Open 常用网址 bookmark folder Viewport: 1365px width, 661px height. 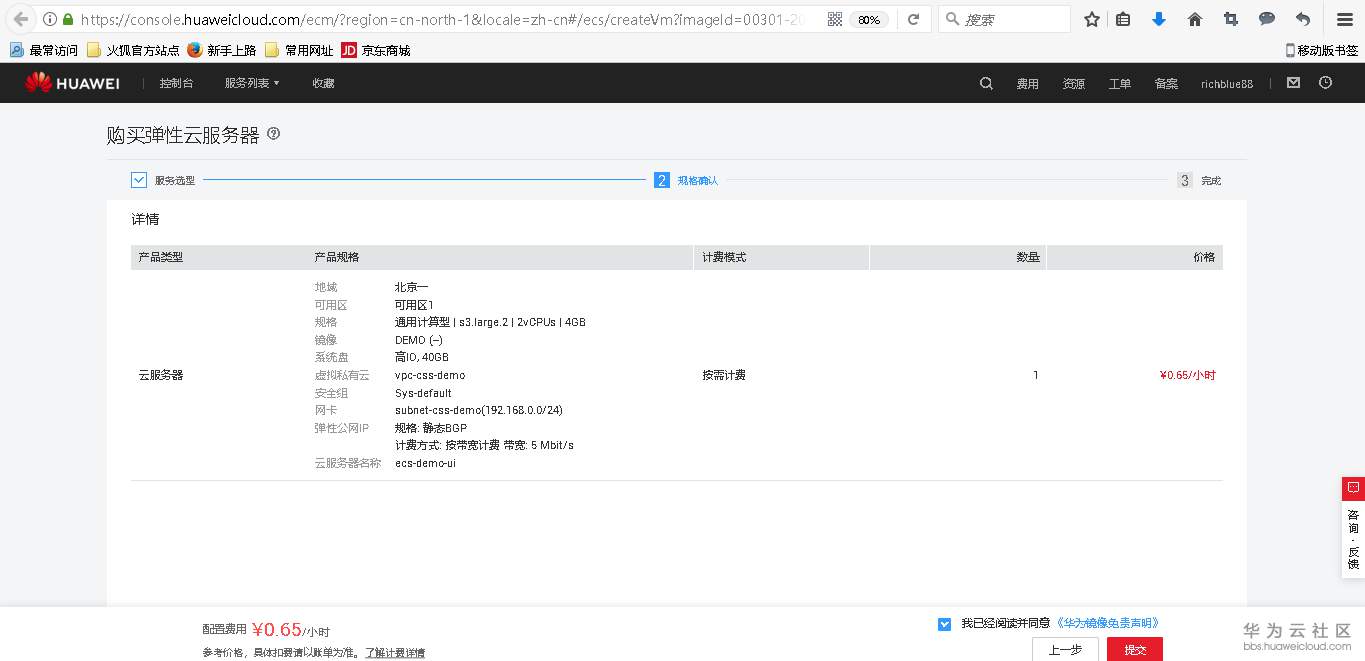tap(299, 50)
